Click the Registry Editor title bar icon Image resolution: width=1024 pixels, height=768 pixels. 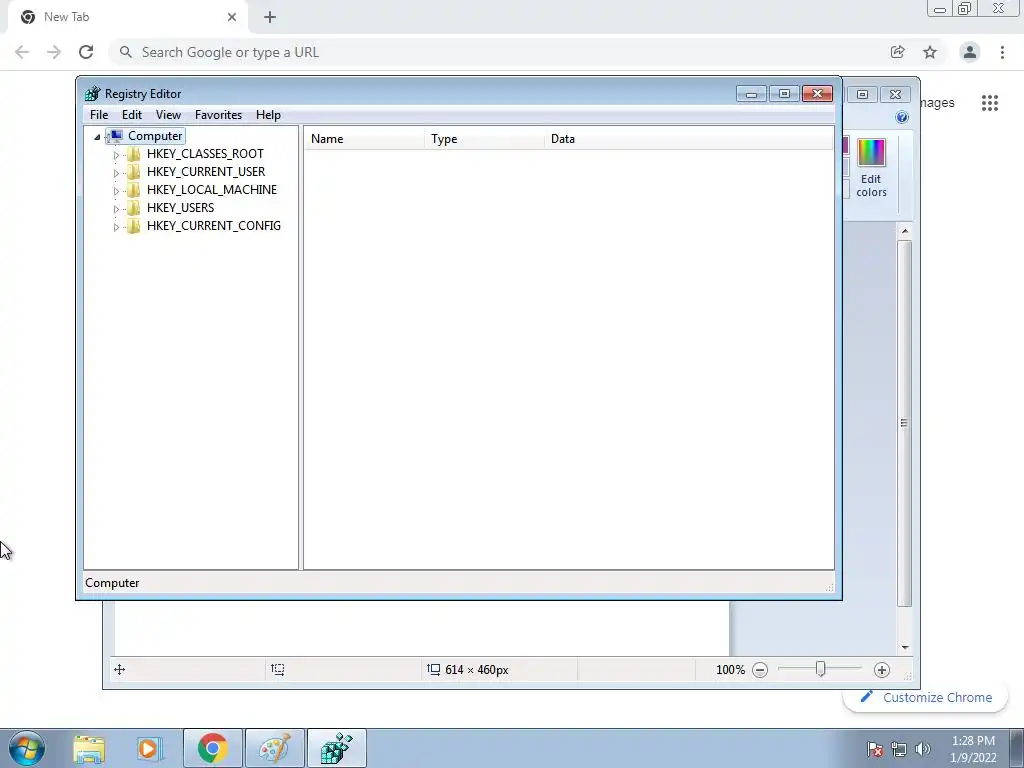click(93, 93)
